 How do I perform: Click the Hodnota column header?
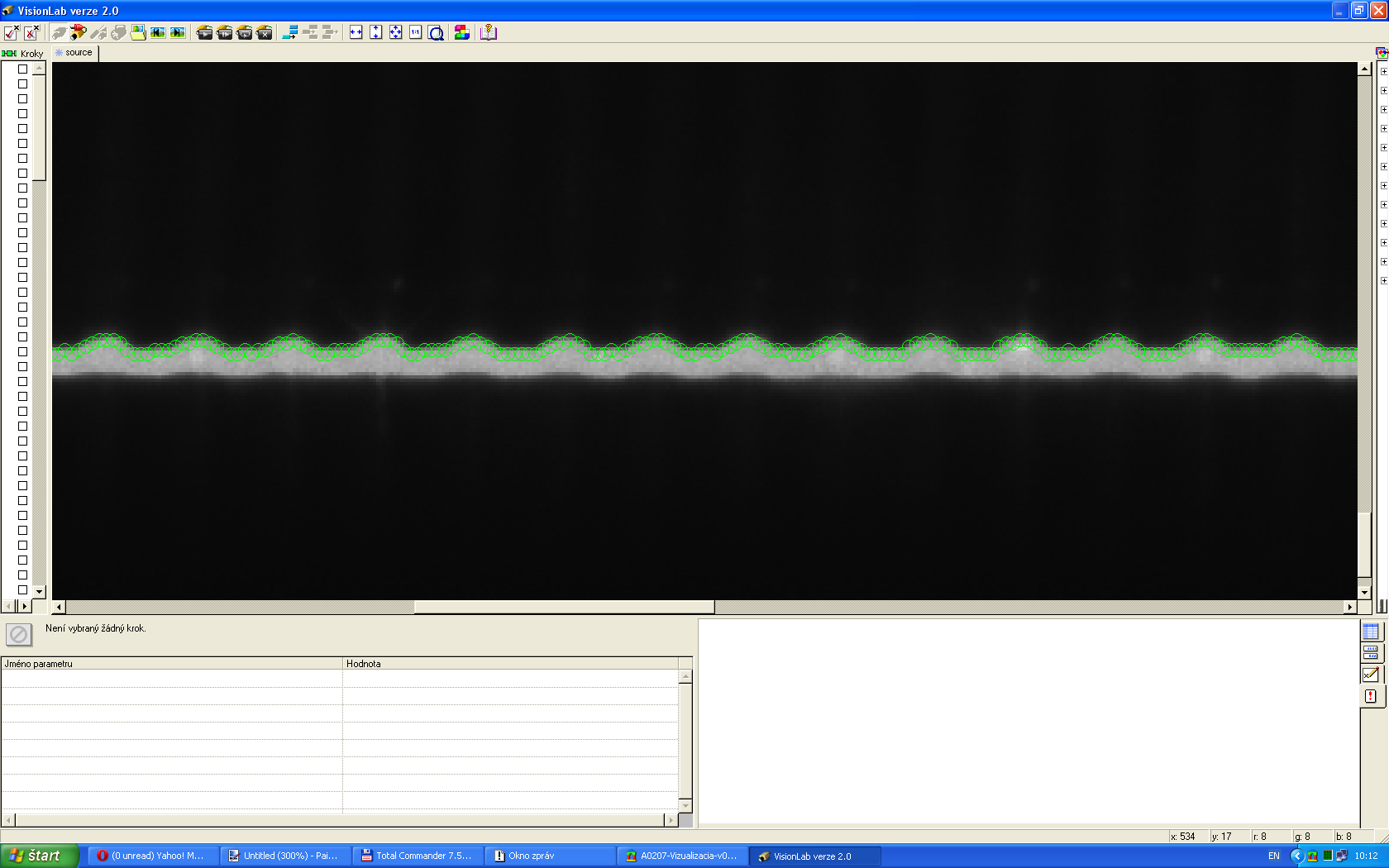pyautogui.click(x=509, y=663)
